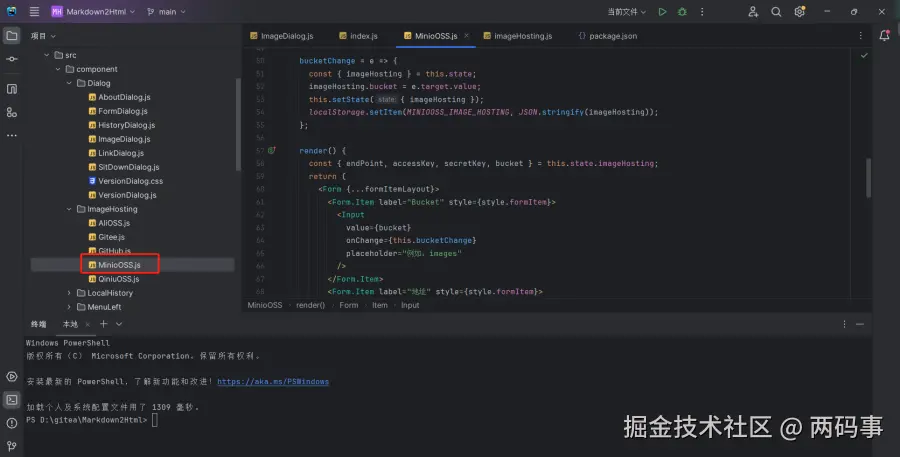The width and height of the screenshot is (900, 457).
Task: Open Search Everywhere magnifier
Action: tap(776, 11)
